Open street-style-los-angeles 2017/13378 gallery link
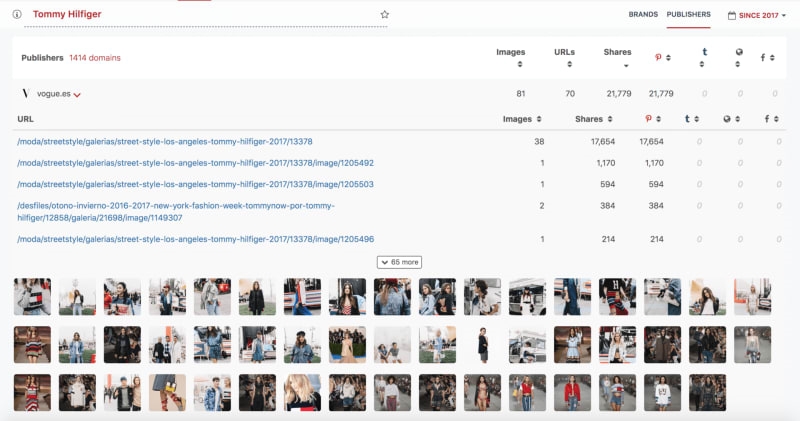This screenshot has width=800, height=421. [x=165, y=141]
